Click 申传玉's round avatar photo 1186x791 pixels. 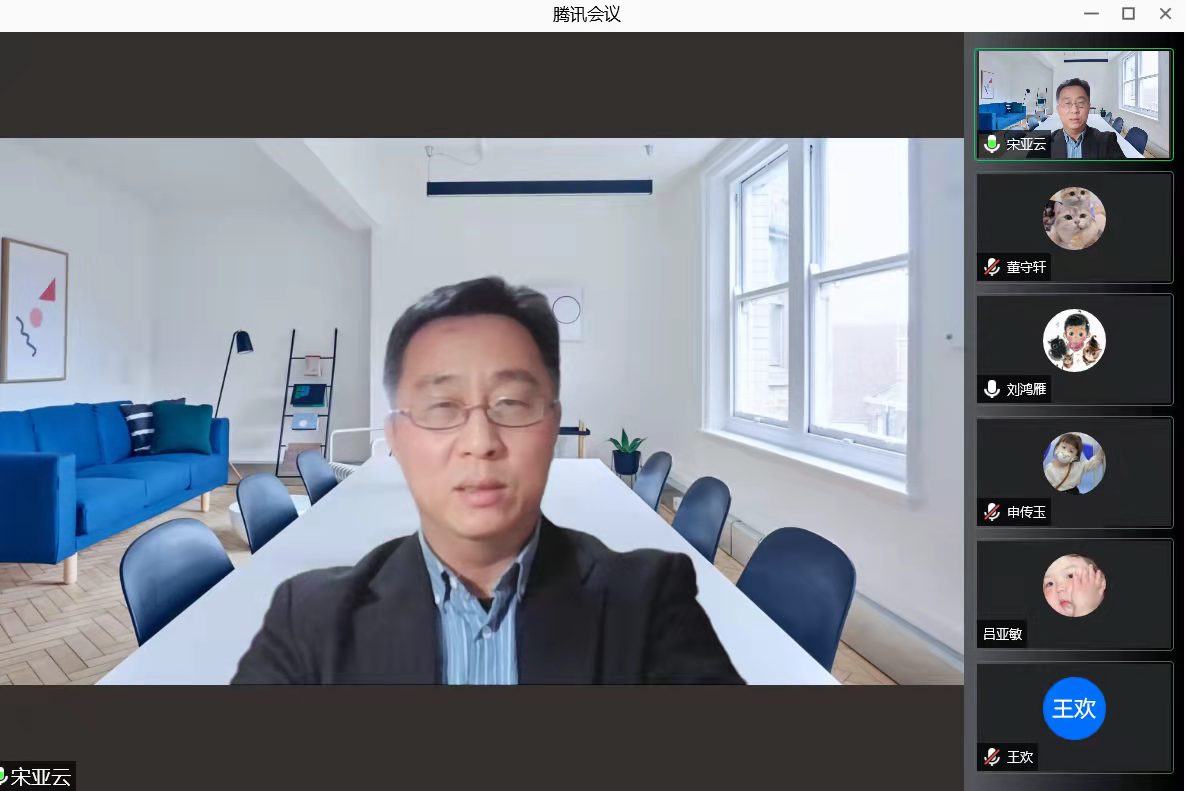click(1074, 463)
